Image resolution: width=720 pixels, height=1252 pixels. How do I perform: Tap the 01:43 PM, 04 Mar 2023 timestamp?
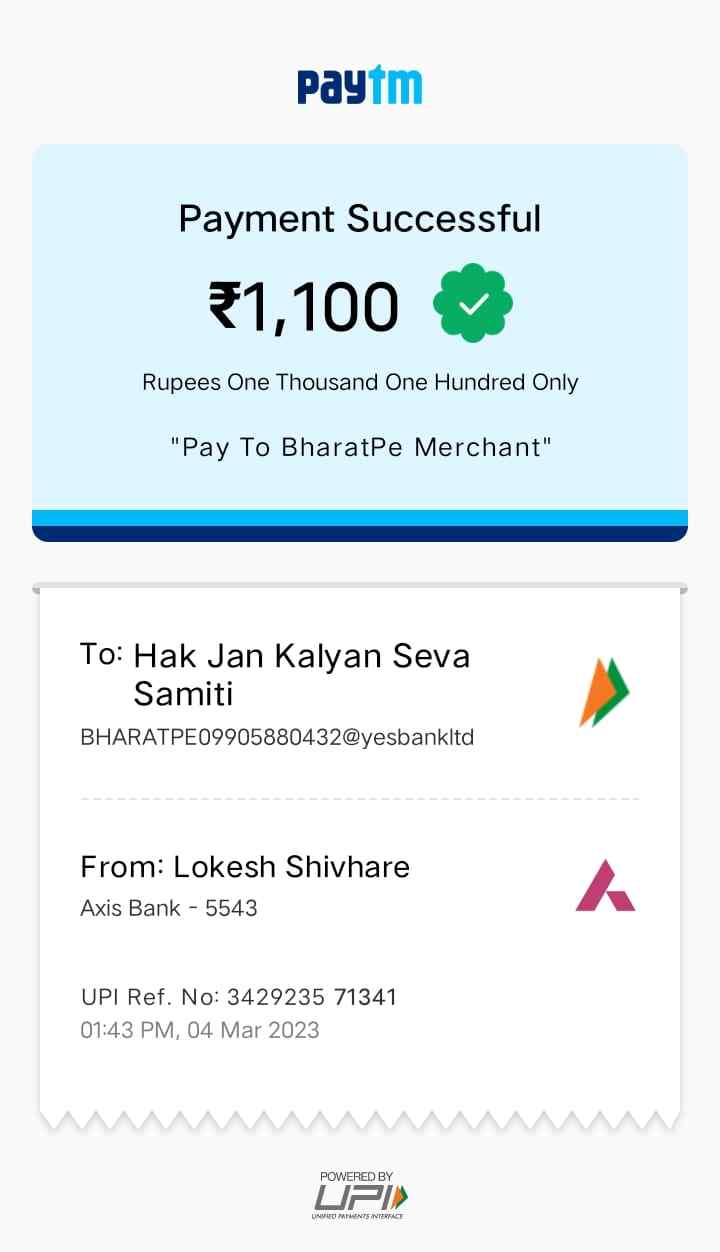coord(200,1030)
